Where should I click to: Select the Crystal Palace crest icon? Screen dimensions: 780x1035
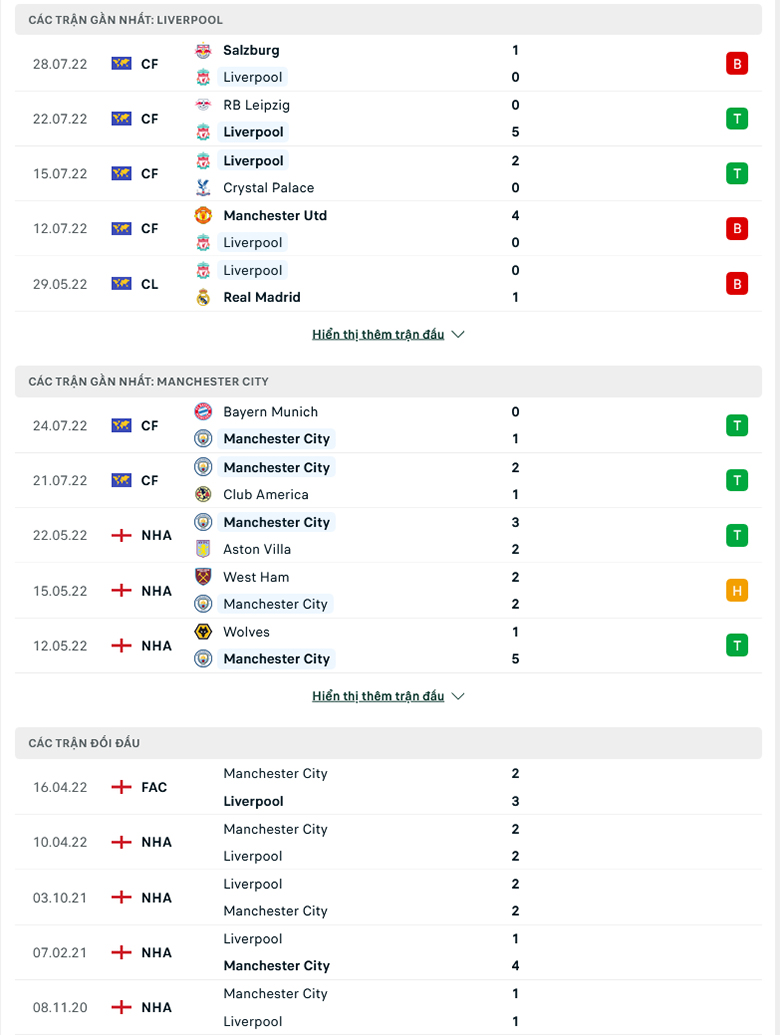pos(203,187)
